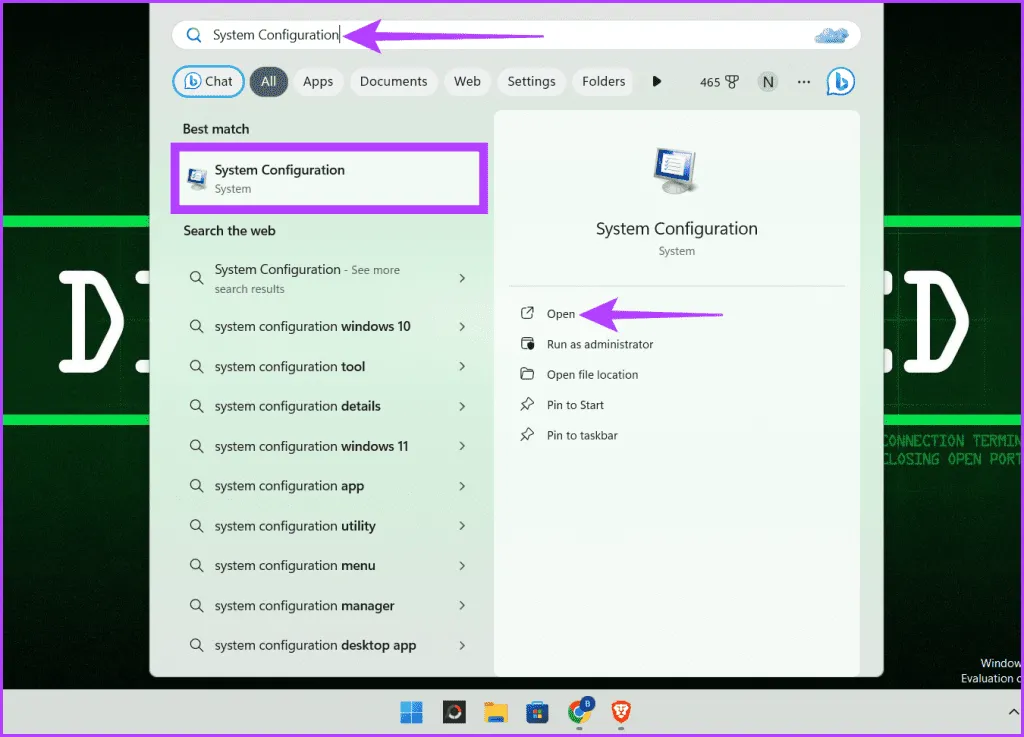Image resolution: width=1024 pixels, height=737 pixels.
Task: Open Google Chrome from the taskbar
Action: click(579, 712)
